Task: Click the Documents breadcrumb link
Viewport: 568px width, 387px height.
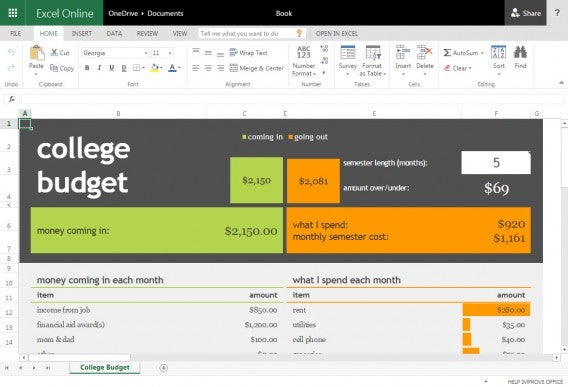Action: pos(165,13)
